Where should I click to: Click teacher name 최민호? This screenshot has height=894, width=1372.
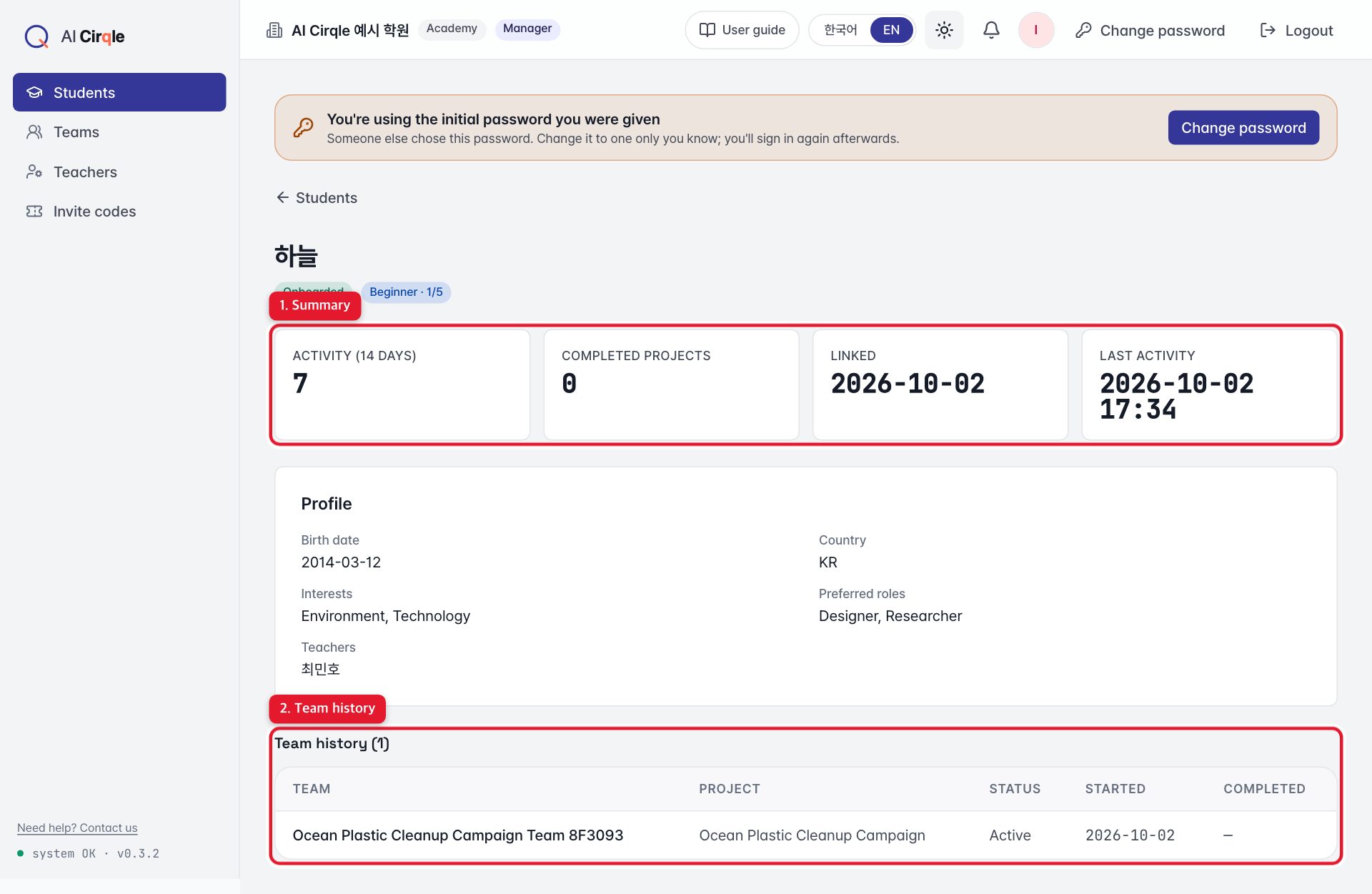320,669
